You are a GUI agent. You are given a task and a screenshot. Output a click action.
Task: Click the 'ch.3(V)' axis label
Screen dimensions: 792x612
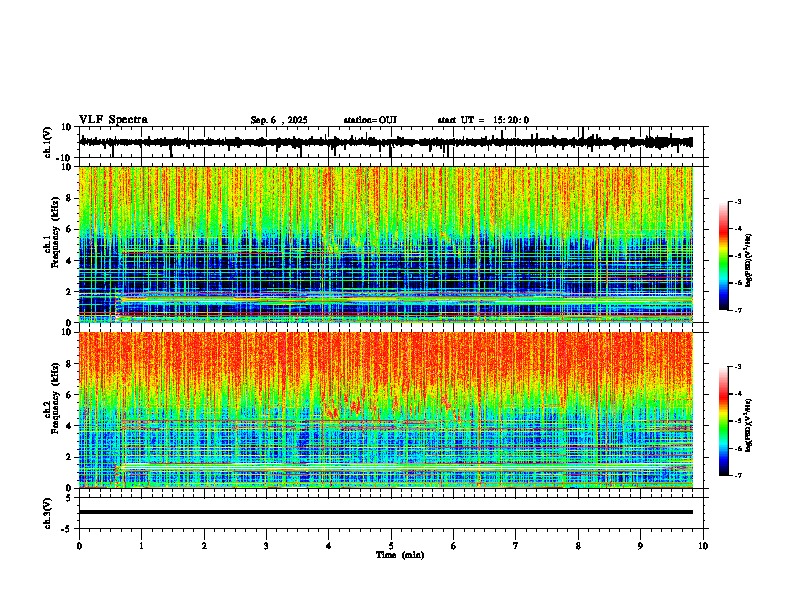click(48, 514)
